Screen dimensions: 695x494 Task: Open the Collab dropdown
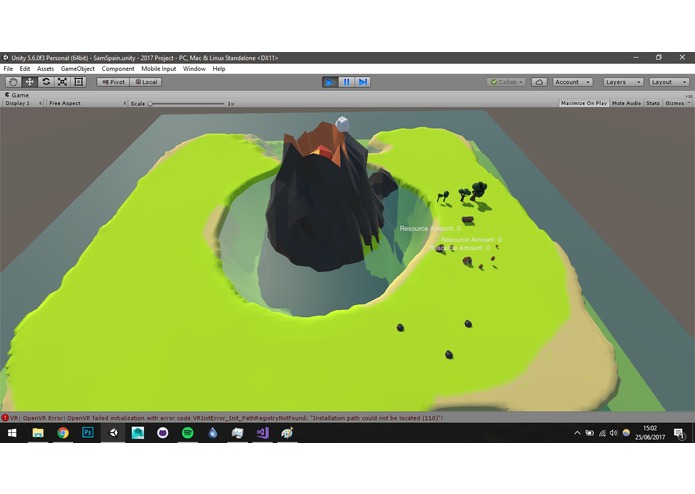click(506, 82)
